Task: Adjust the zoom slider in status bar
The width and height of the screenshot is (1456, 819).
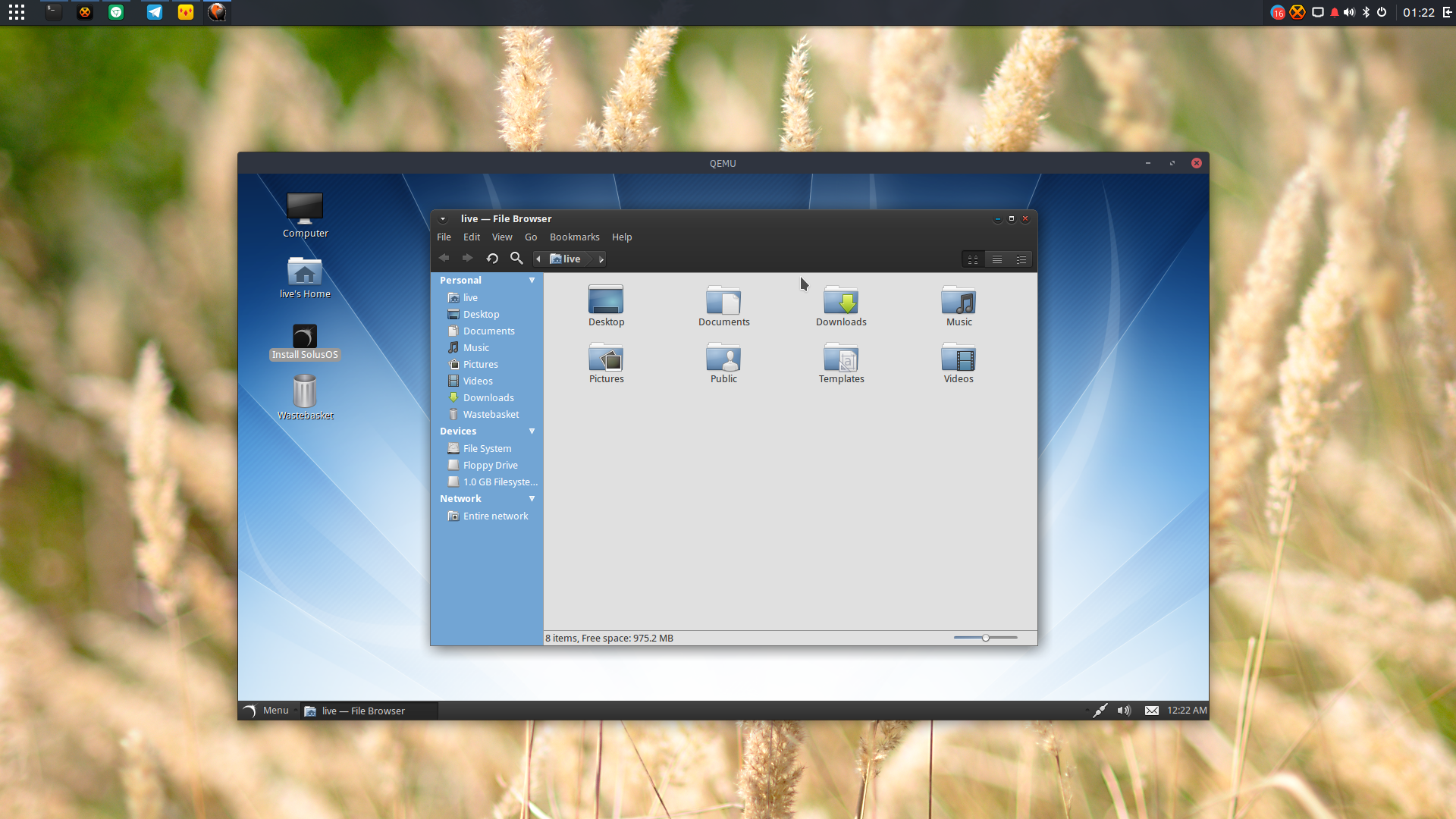Action: coord(986,638)
